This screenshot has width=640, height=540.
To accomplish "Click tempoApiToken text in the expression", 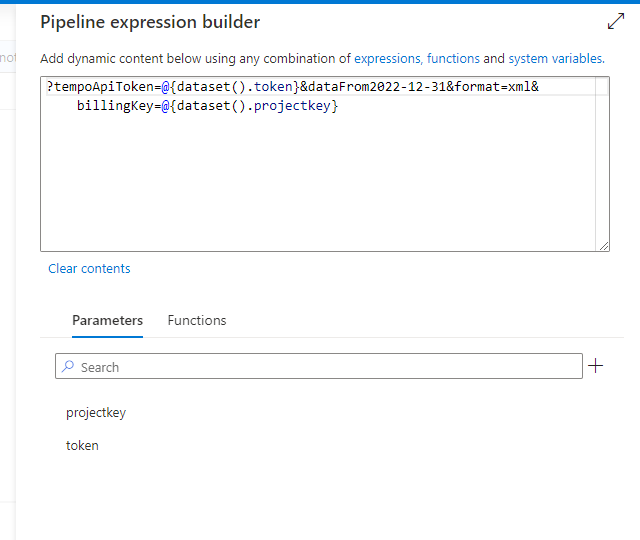I will (x=103, y=87).
